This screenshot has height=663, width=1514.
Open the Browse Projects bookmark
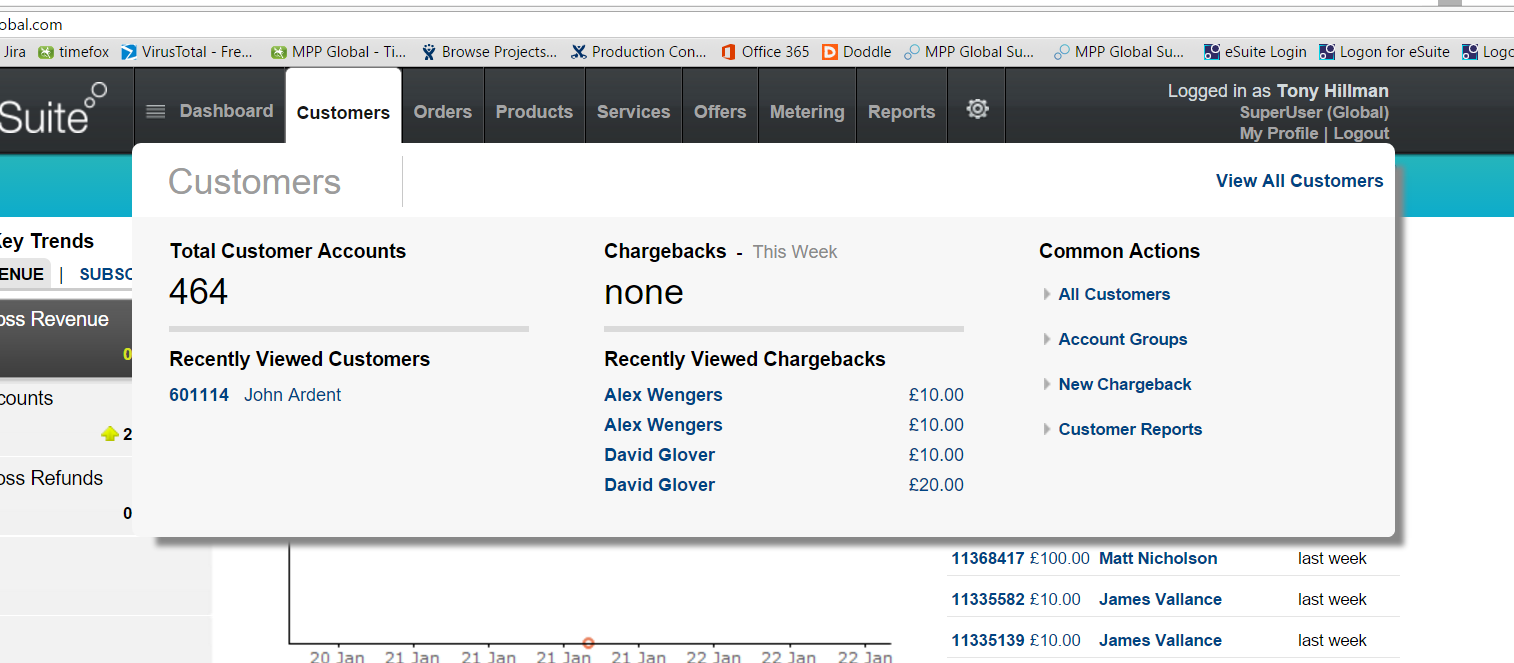[489, 52]
